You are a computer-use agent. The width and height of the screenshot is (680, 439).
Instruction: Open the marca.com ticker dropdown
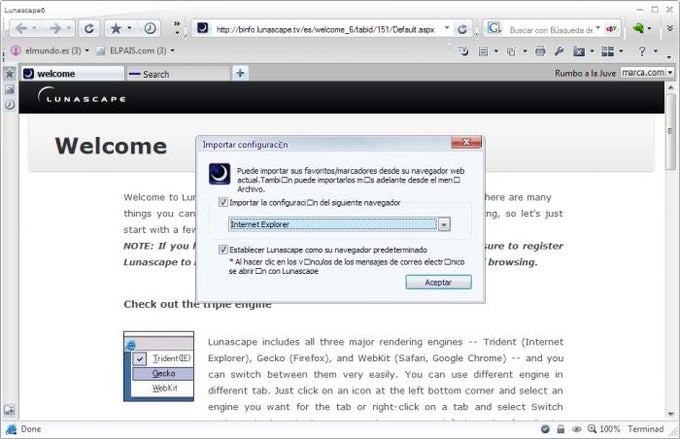[x=670, y=73]
